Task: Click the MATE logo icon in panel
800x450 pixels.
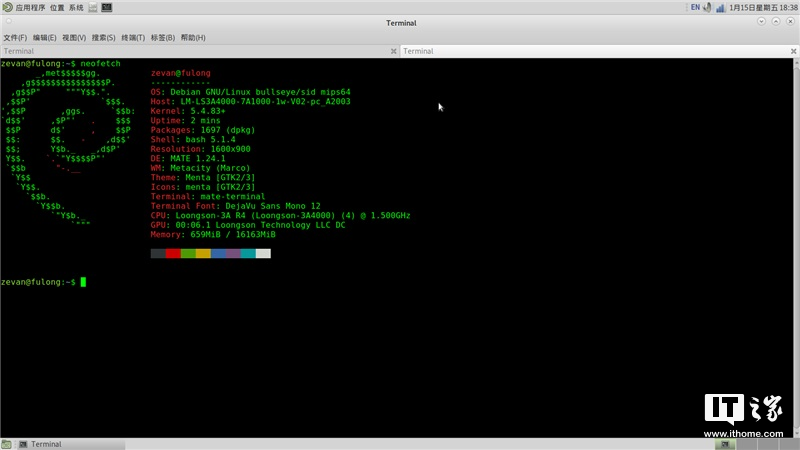Action: pos(8,8)
